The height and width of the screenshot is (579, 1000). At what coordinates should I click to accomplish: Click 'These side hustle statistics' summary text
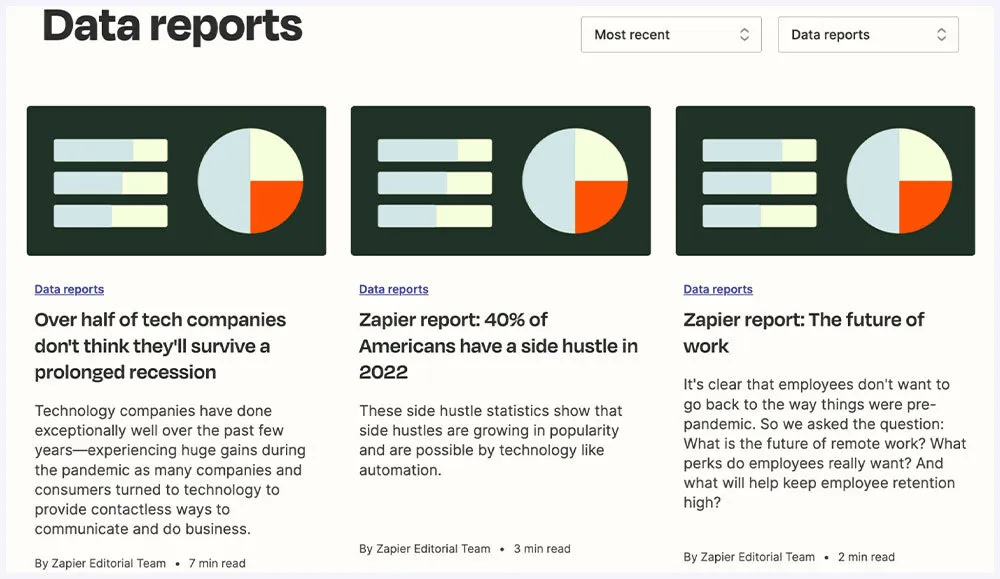click(490, 440)
